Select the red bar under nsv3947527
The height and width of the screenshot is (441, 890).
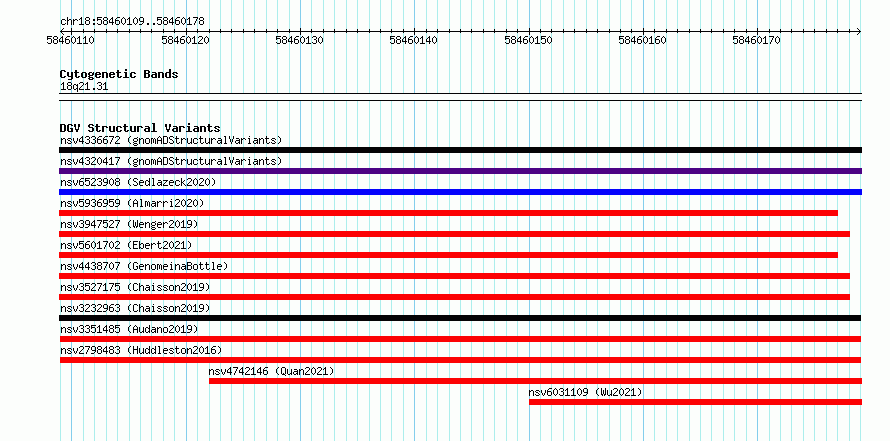[x=455, y=234]
